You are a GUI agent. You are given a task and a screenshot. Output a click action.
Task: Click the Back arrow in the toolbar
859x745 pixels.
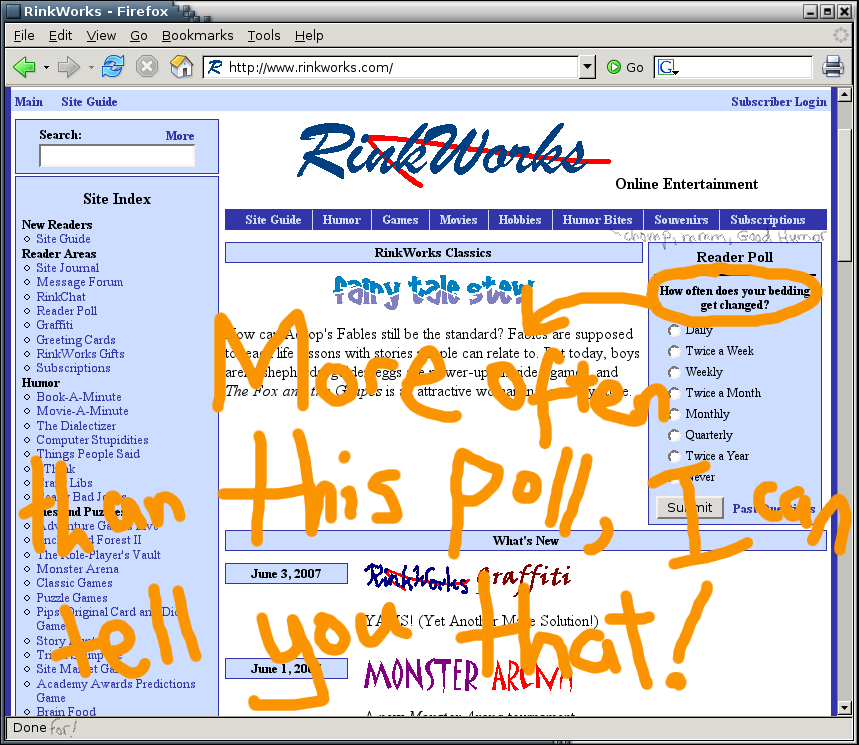coord(24,67)
